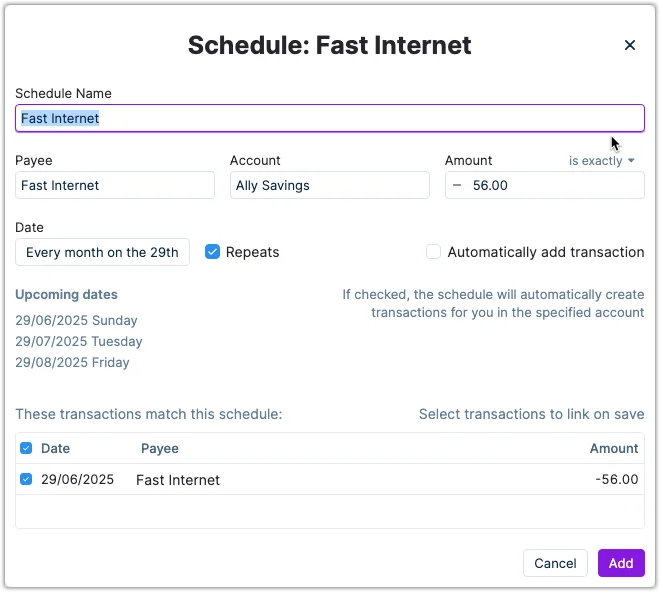660x592 pixels.
Task: Click the Automatically add transaction label text
Action: click(x=545, y=252)
